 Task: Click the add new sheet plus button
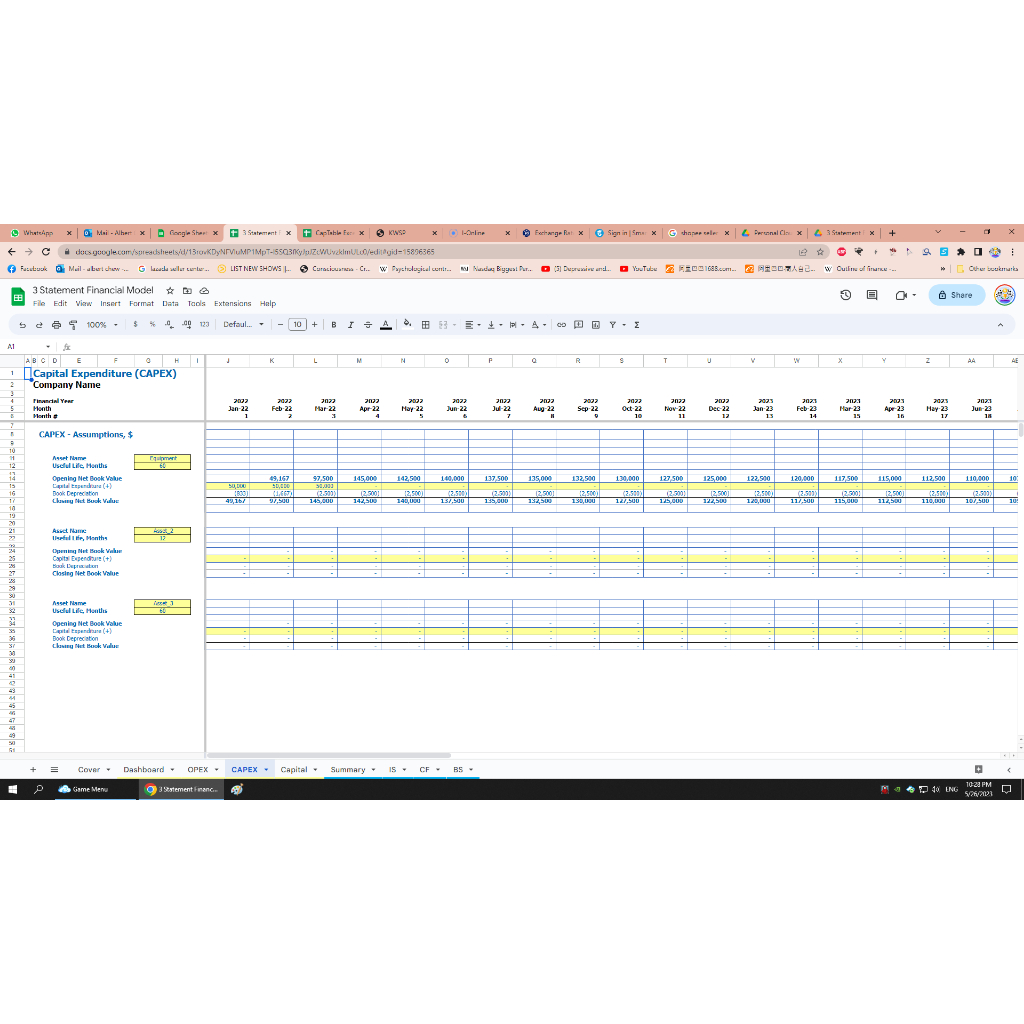[33, 770]
